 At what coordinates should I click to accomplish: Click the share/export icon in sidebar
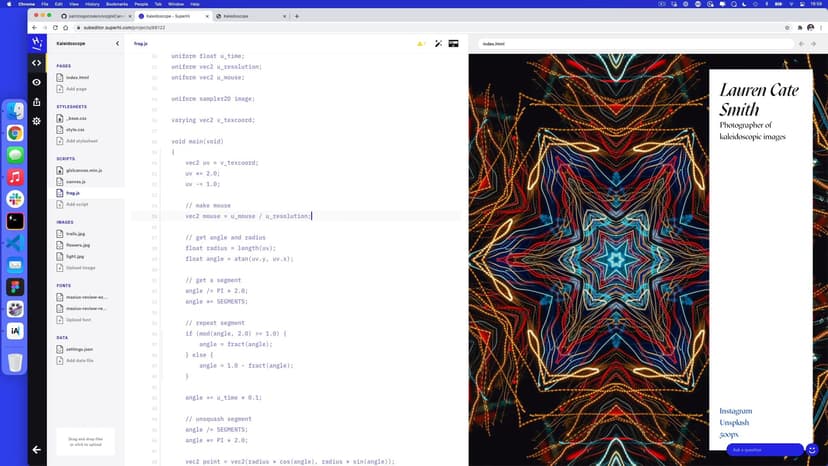[x=37, y=101]
